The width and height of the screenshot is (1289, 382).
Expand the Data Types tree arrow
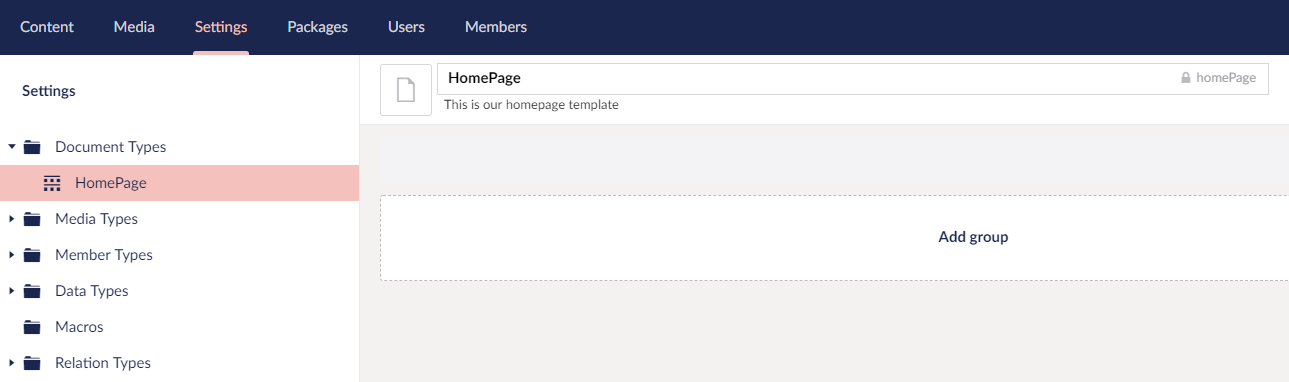pyautogui.click(x=12, y=291)
